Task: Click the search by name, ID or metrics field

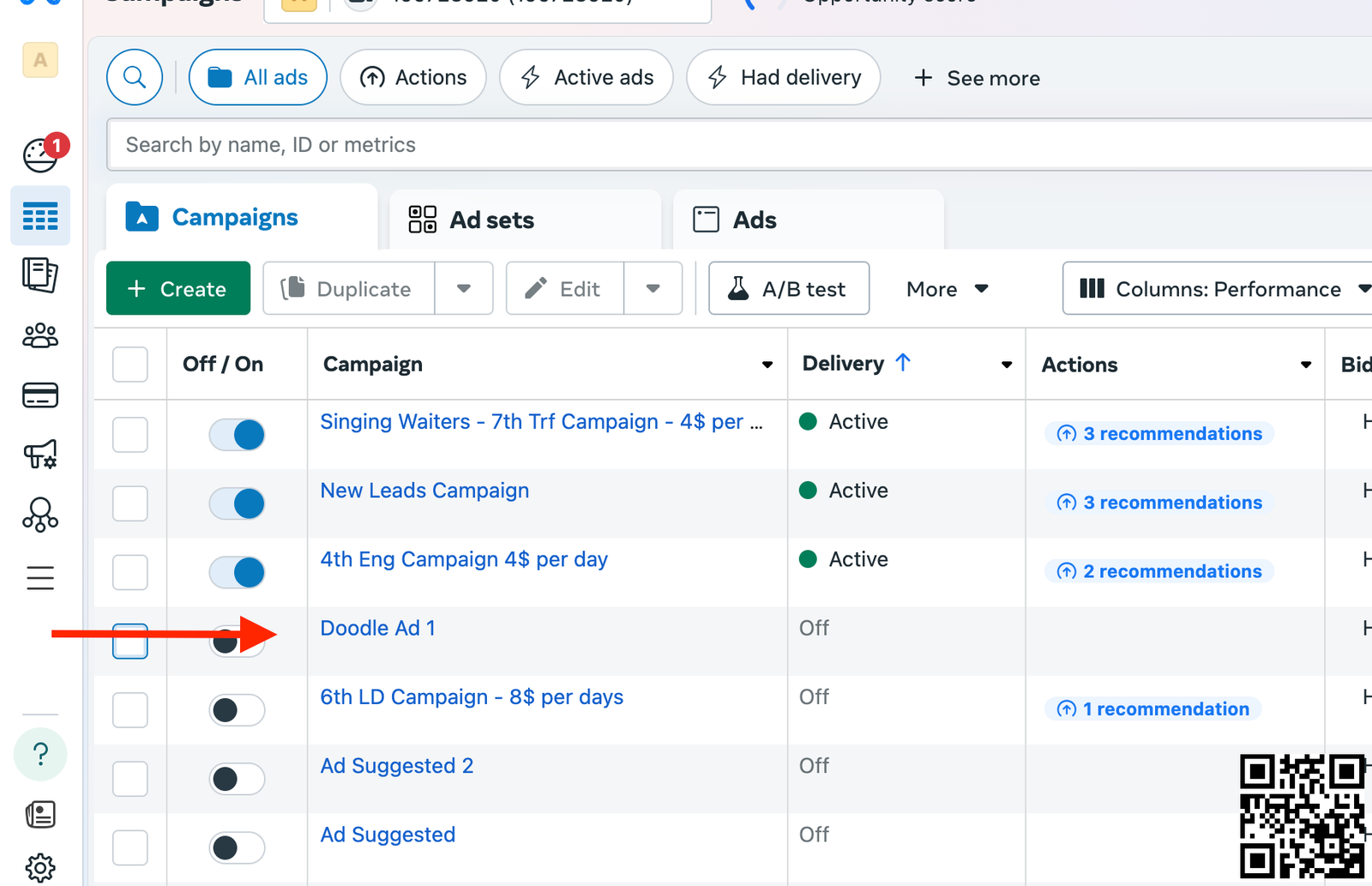Action: pos(737,145)
